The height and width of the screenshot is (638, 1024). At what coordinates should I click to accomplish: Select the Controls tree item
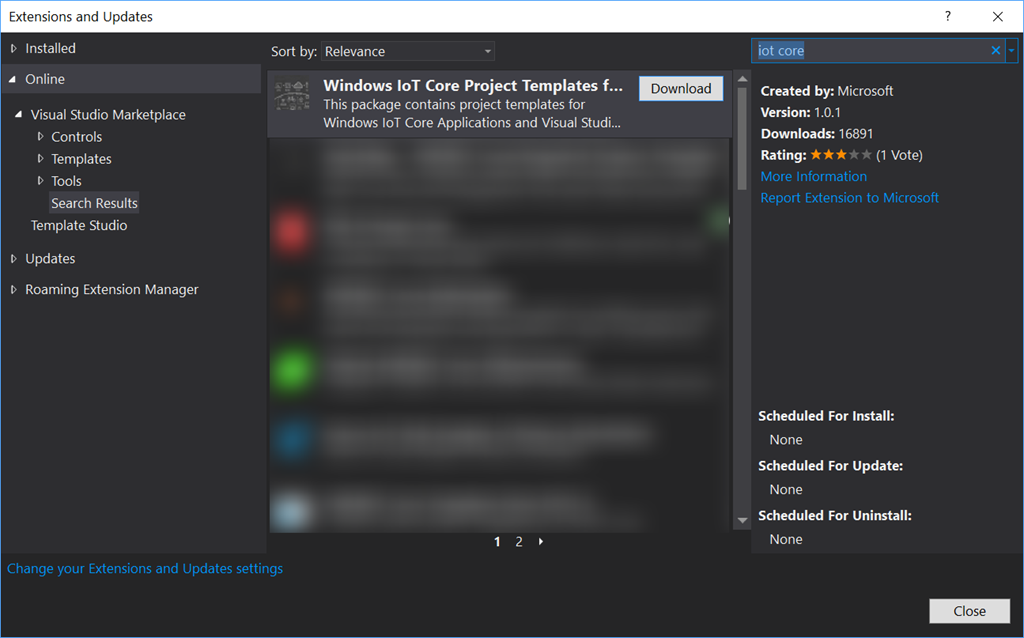(76, 136)
